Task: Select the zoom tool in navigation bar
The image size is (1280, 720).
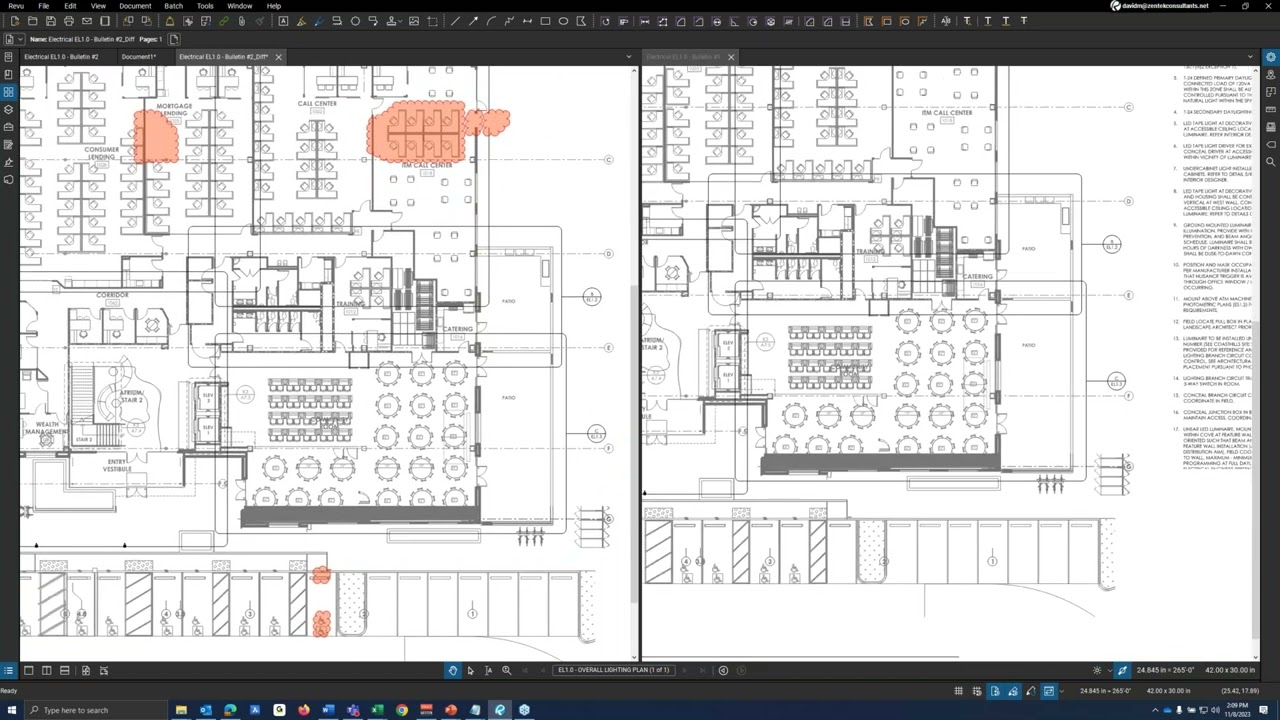Action: click(506, 670)
